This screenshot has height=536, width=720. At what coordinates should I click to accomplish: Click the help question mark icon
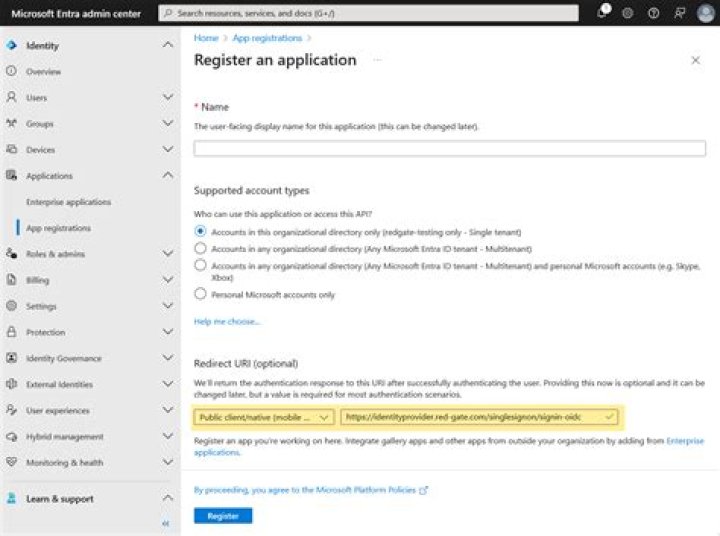[653, 13]
